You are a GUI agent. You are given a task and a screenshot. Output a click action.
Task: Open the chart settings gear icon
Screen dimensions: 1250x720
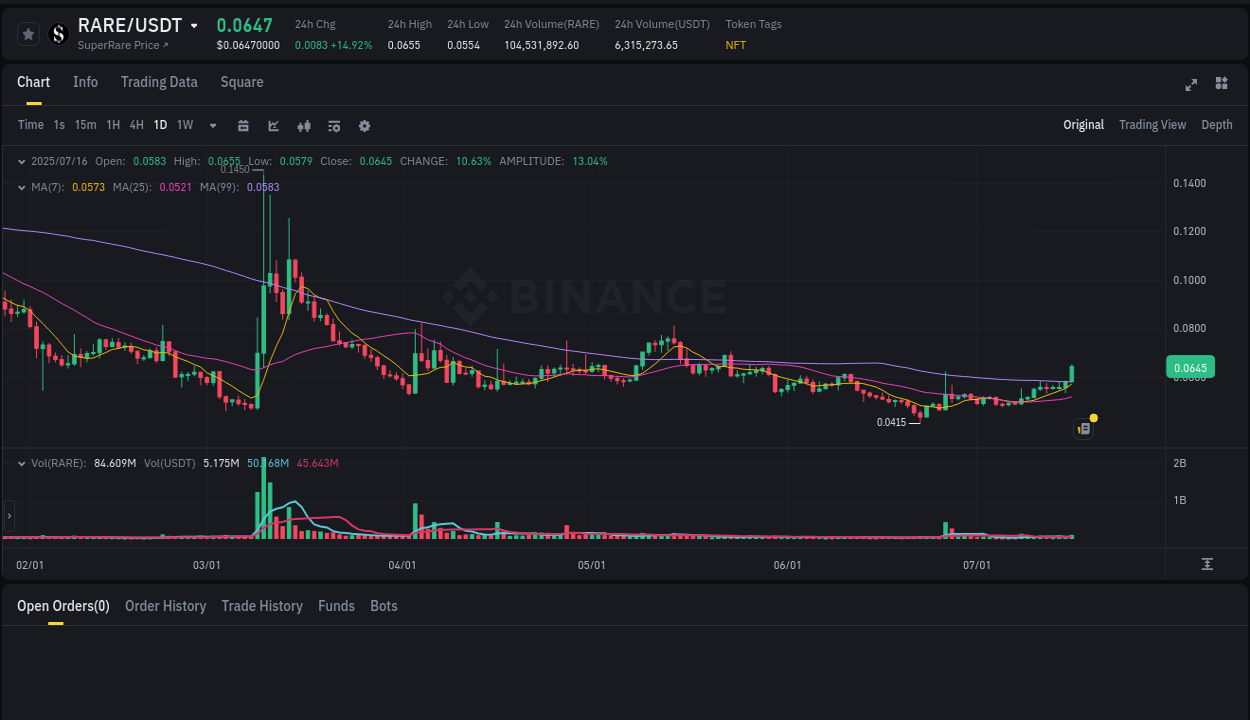point(364,126)
